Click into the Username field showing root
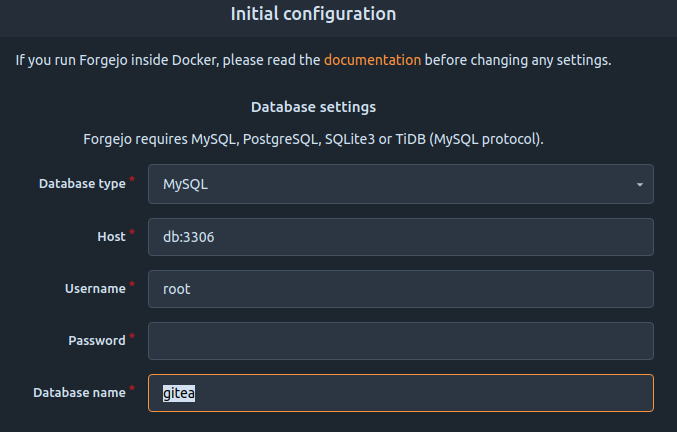This screenshot has width=677, height=432. (x=401, y=289)
